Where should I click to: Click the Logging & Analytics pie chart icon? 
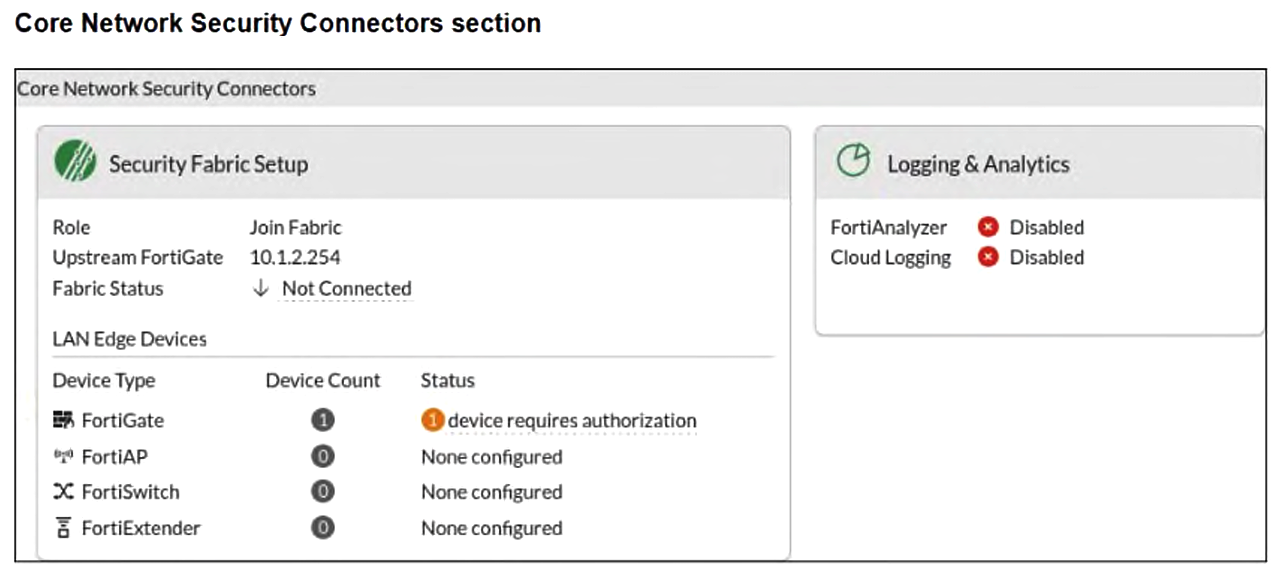tap(853, 163)
